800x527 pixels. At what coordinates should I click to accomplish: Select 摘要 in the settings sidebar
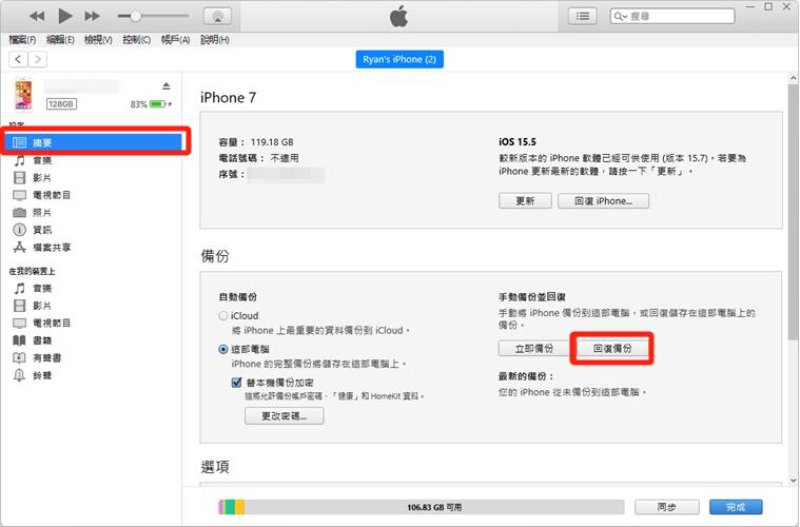[95, 142]
